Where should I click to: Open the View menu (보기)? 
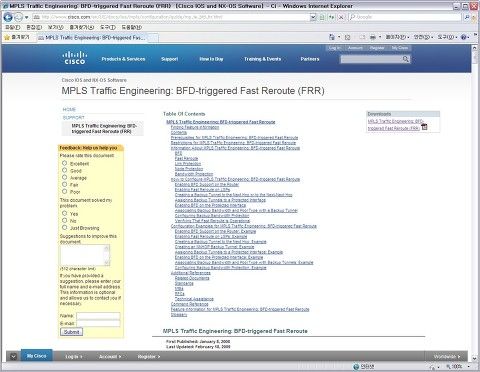(x=56, y=27)
